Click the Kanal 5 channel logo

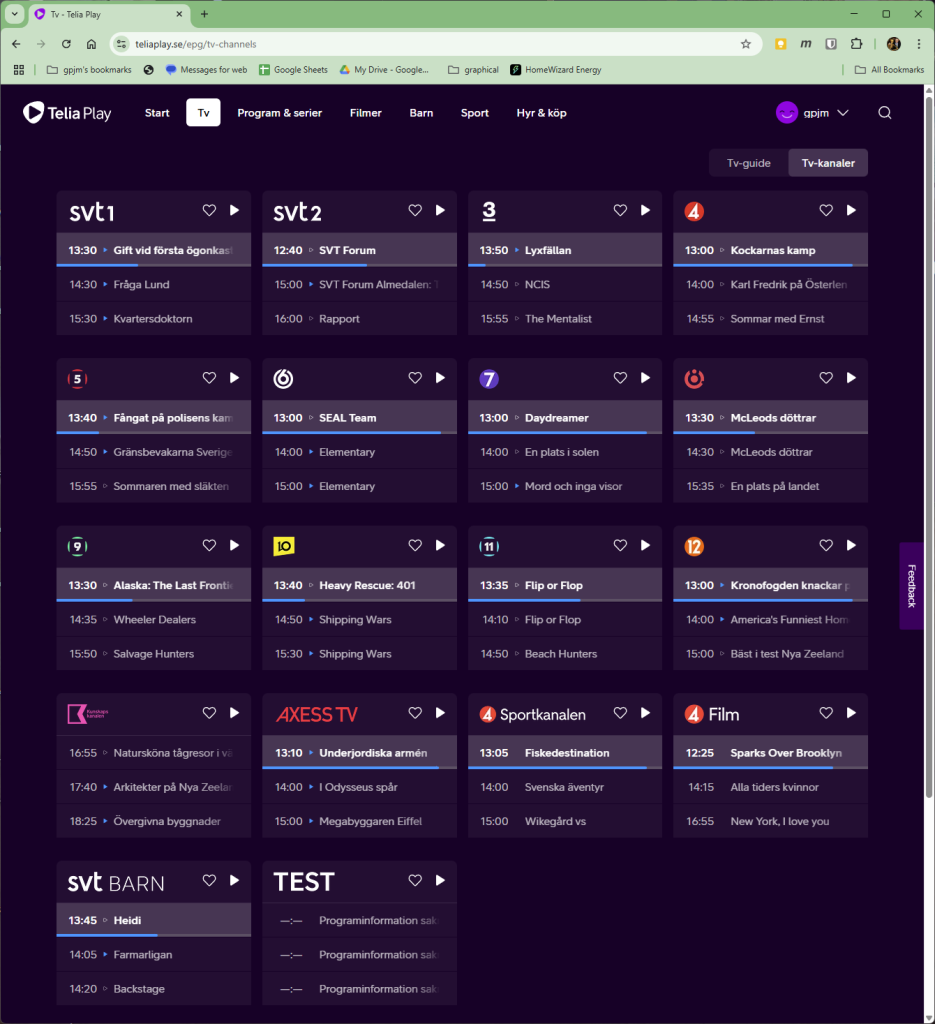click(x=77, y=378)
